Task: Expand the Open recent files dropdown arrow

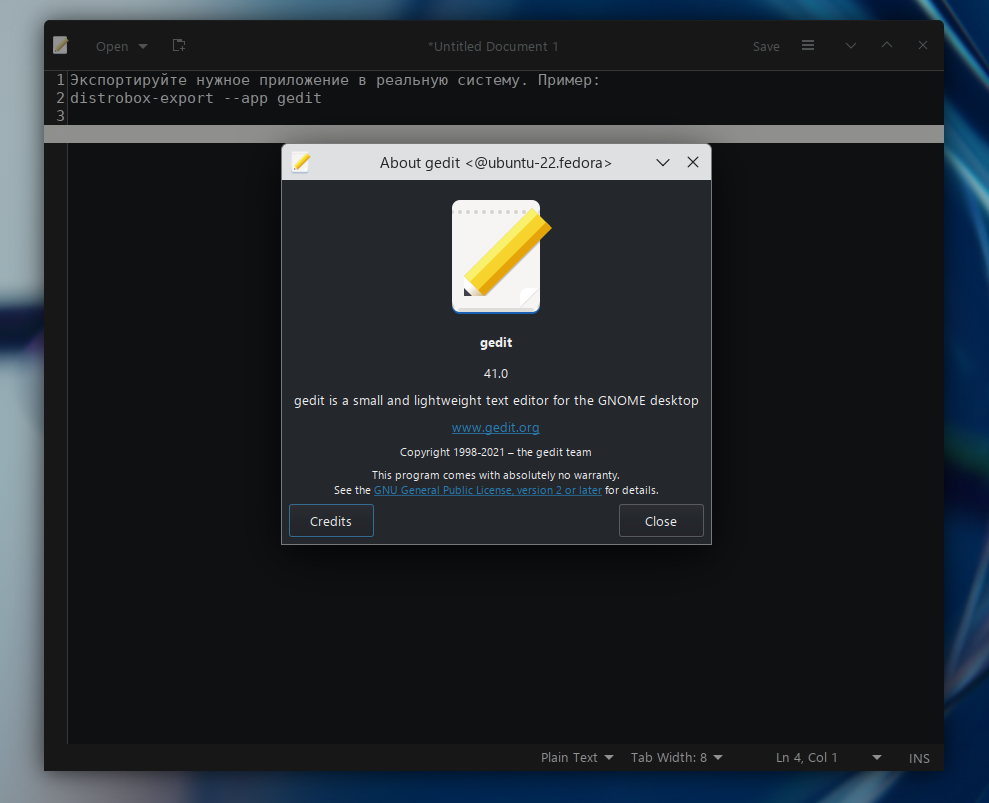Action: (x=143, y=46)
